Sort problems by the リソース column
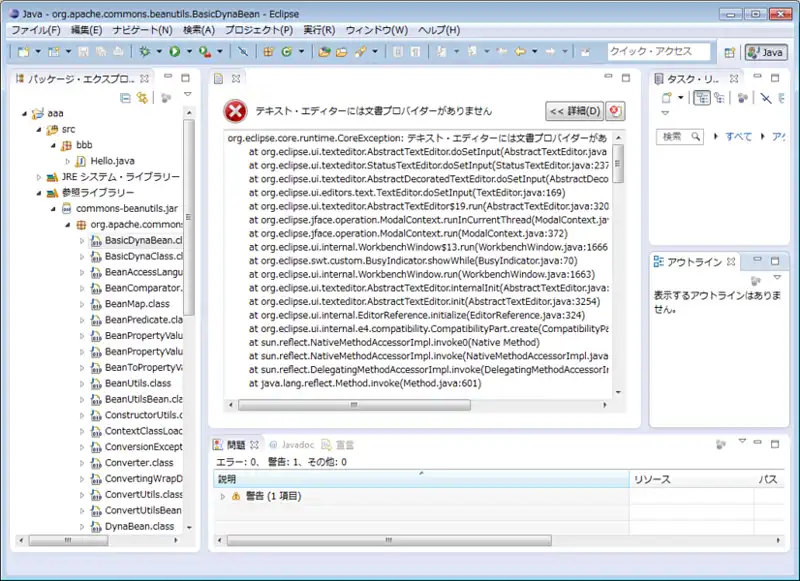The width and height of the screenshot is (800, 581). (x=691, y=479)
